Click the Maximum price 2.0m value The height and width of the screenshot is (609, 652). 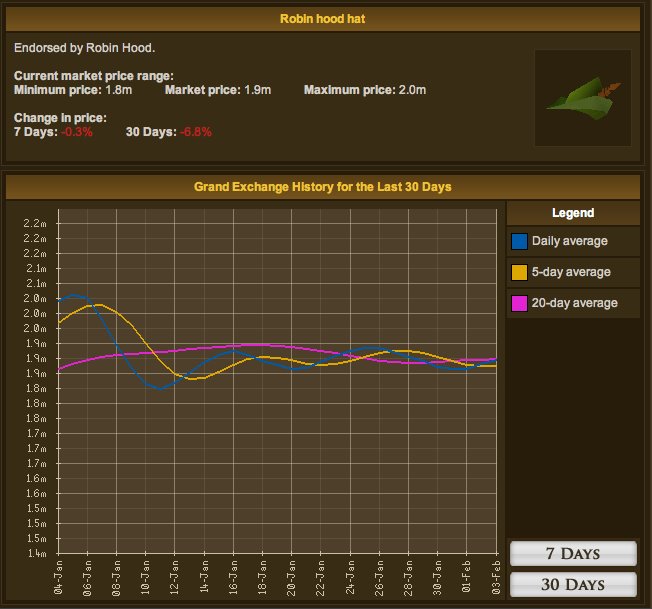tap(412, 90)
